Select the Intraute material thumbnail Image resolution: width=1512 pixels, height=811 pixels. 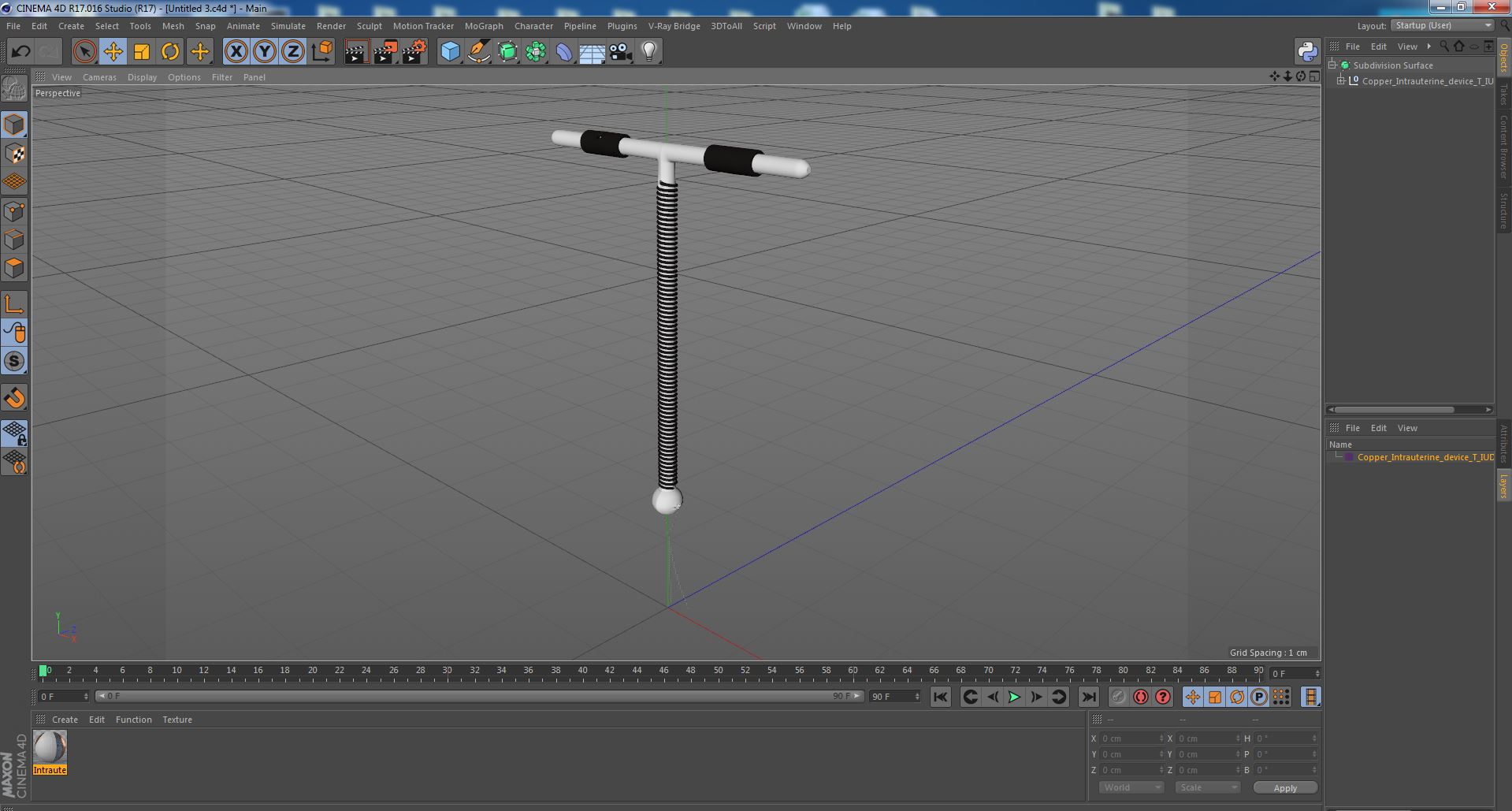50,746
